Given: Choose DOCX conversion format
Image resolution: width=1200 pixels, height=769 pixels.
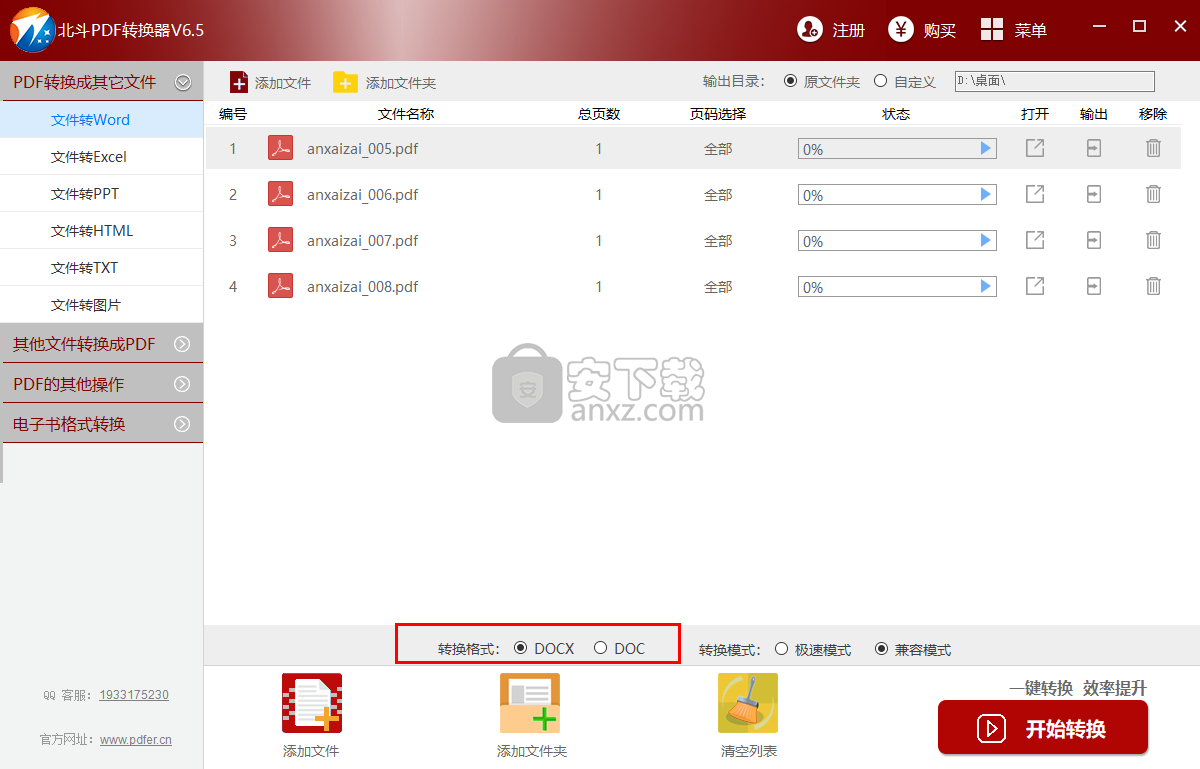Looking at the screenshot, I should click(520, 648).
